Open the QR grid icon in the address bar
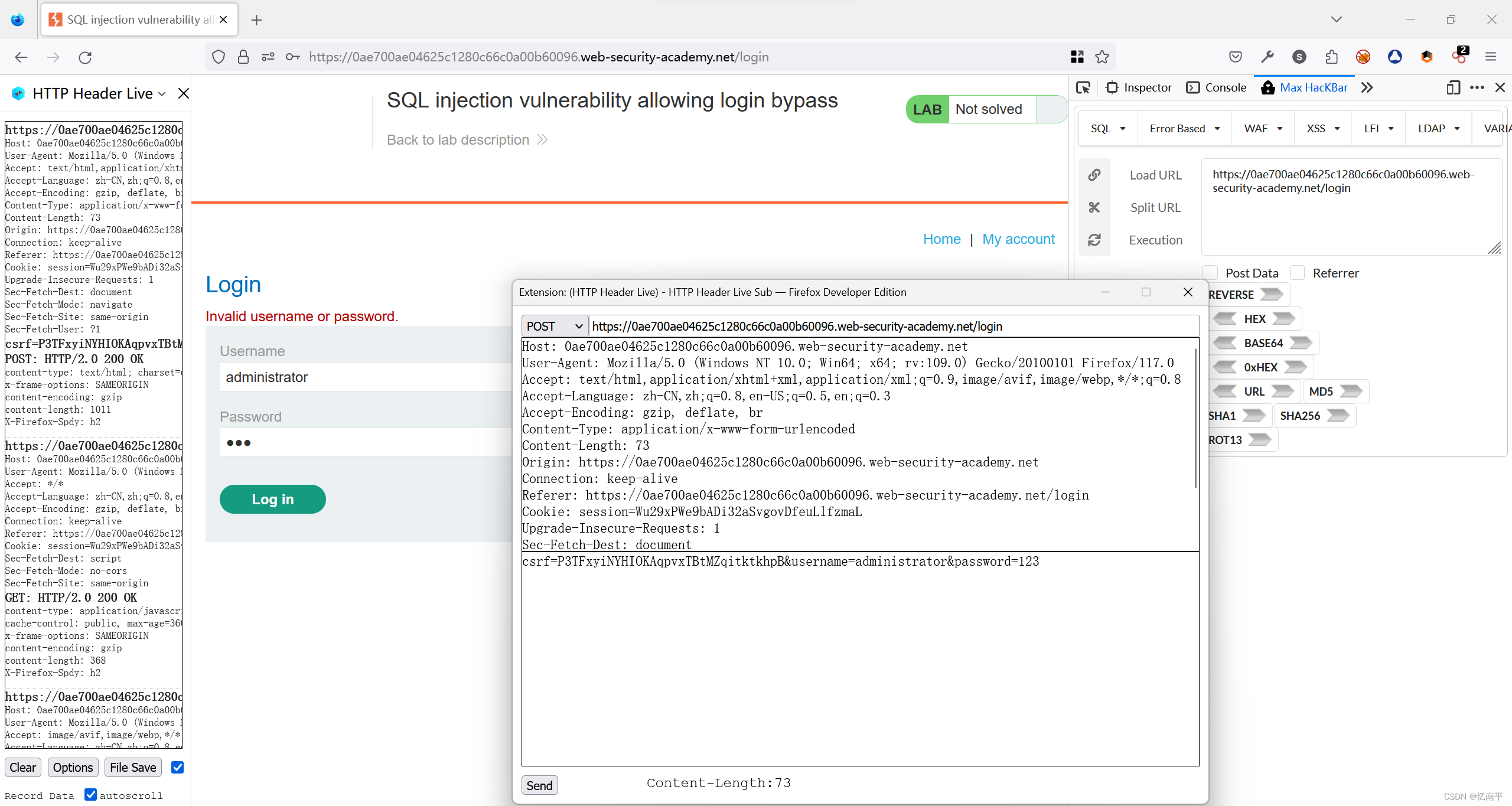 1077,57
